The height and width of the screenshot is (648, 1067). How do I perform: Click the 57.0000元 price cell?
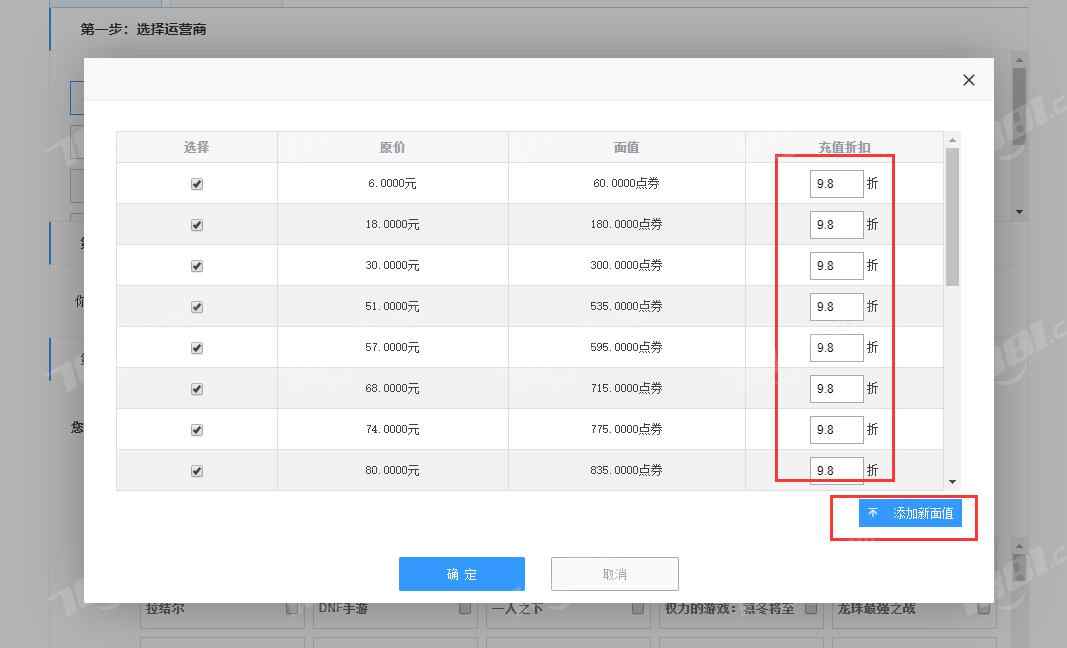pos(393,347)
